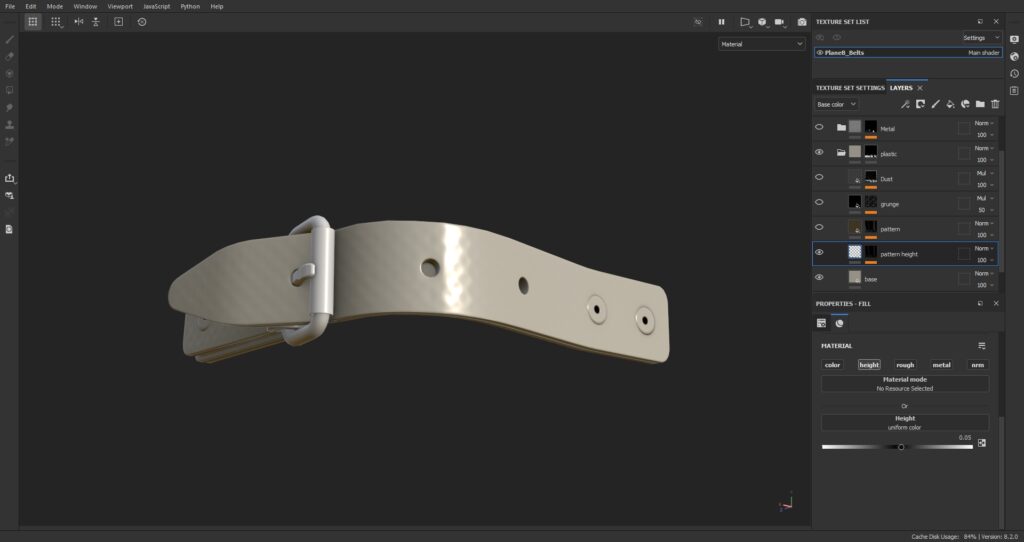Hide the plastic folder layer
This screenshot has height=542, width=1024.
[x=819, y=152]
